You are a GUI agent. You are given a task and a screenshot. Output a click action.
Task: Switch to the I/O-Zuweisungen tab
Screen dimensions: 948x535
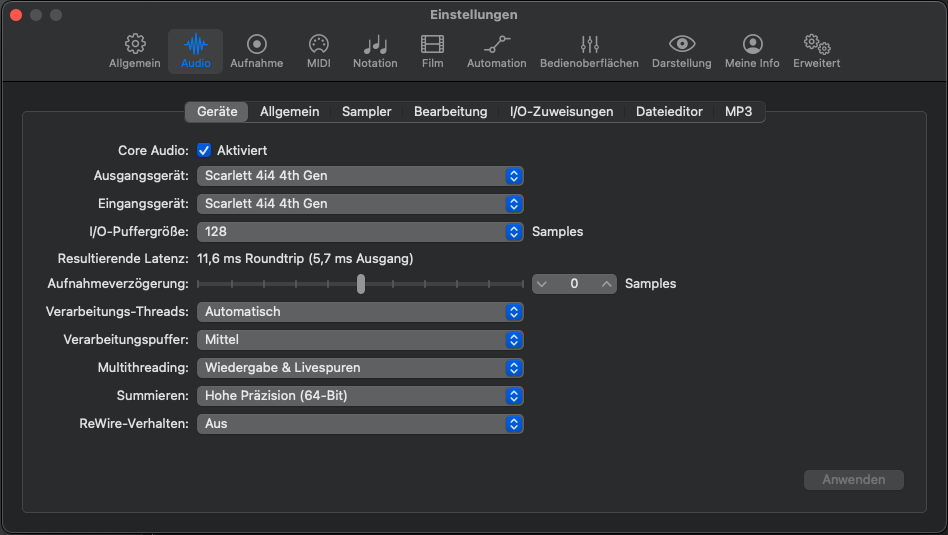coord(561,112)
